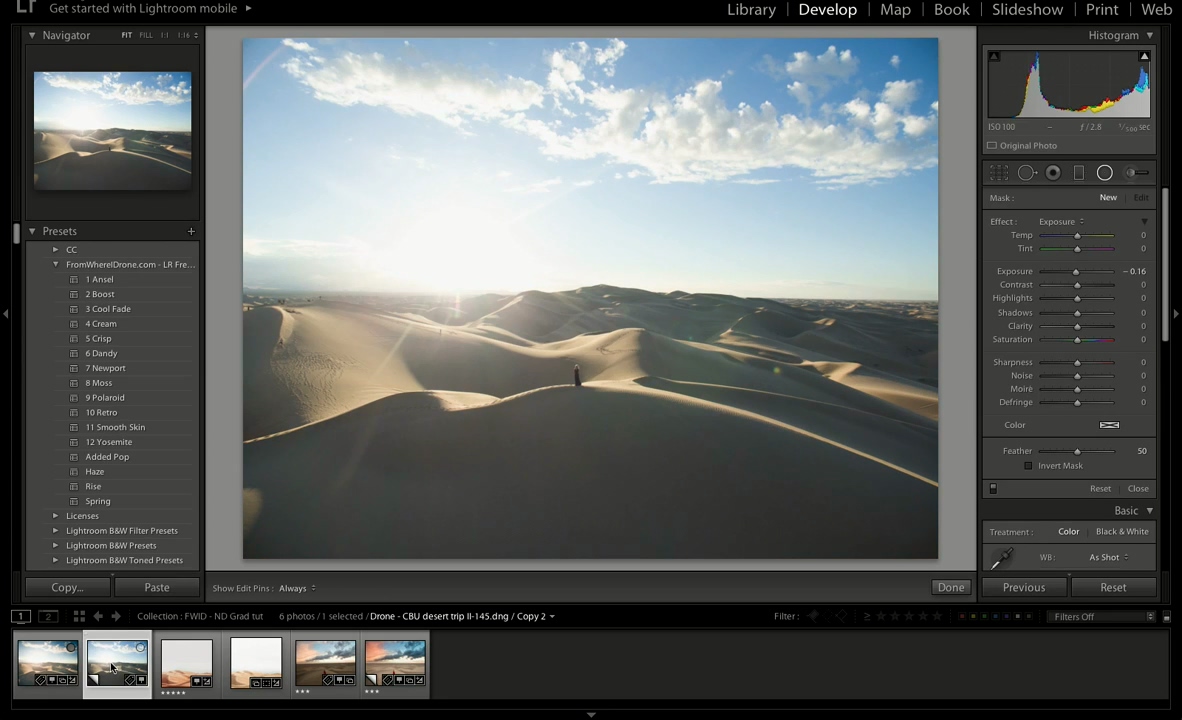The height and width of the screenshot is (720, 1182).
Task: Click the Done button below the photo
Action: 951,587
